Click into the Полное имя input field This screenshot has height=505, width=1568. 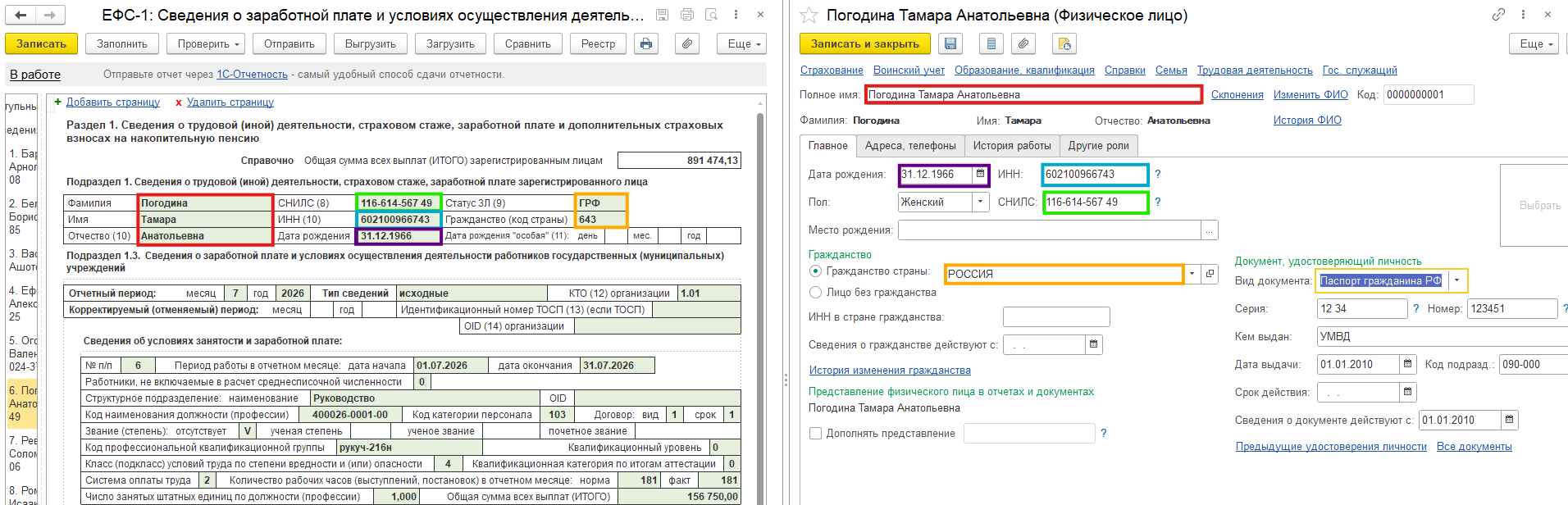[x=1033, y=95]
